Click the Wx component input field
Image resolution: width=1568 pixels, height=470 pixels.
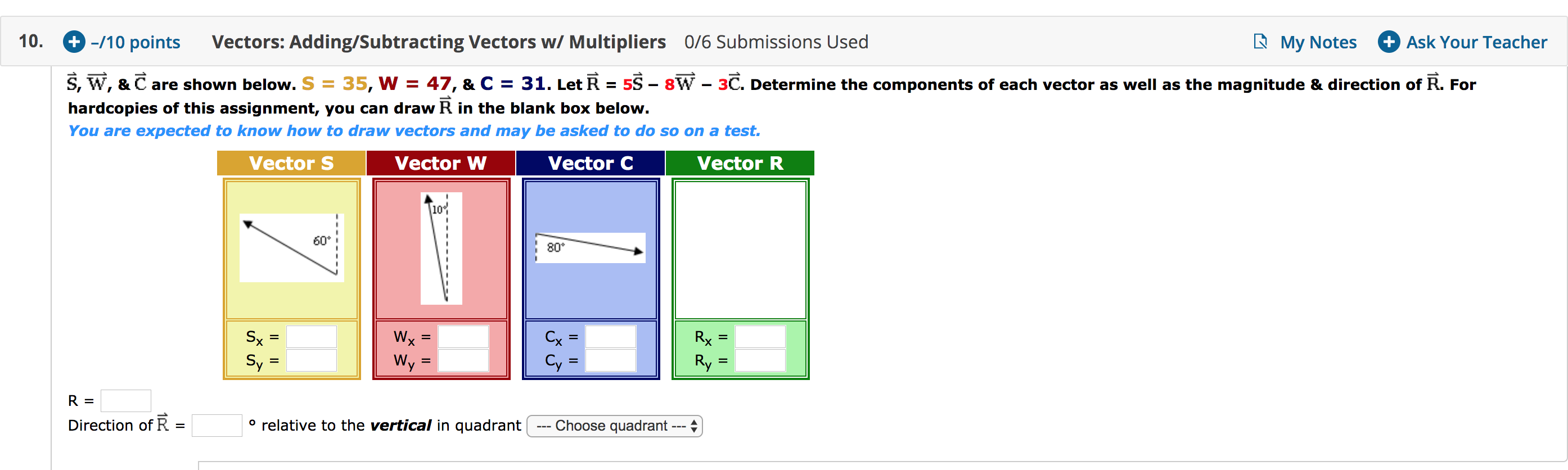(463, 337)
